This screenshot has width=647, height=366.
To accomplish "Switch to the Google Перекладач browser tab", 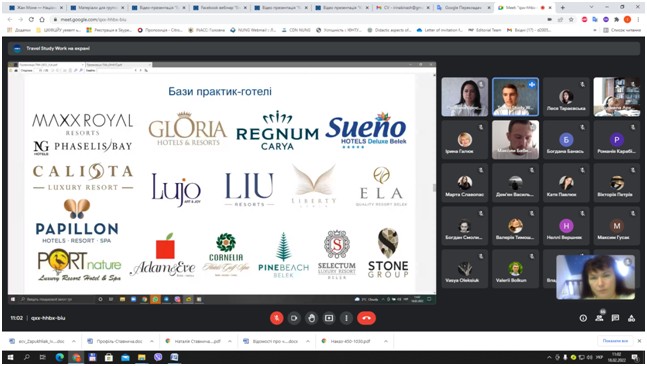I will click(x=462, y=7).
